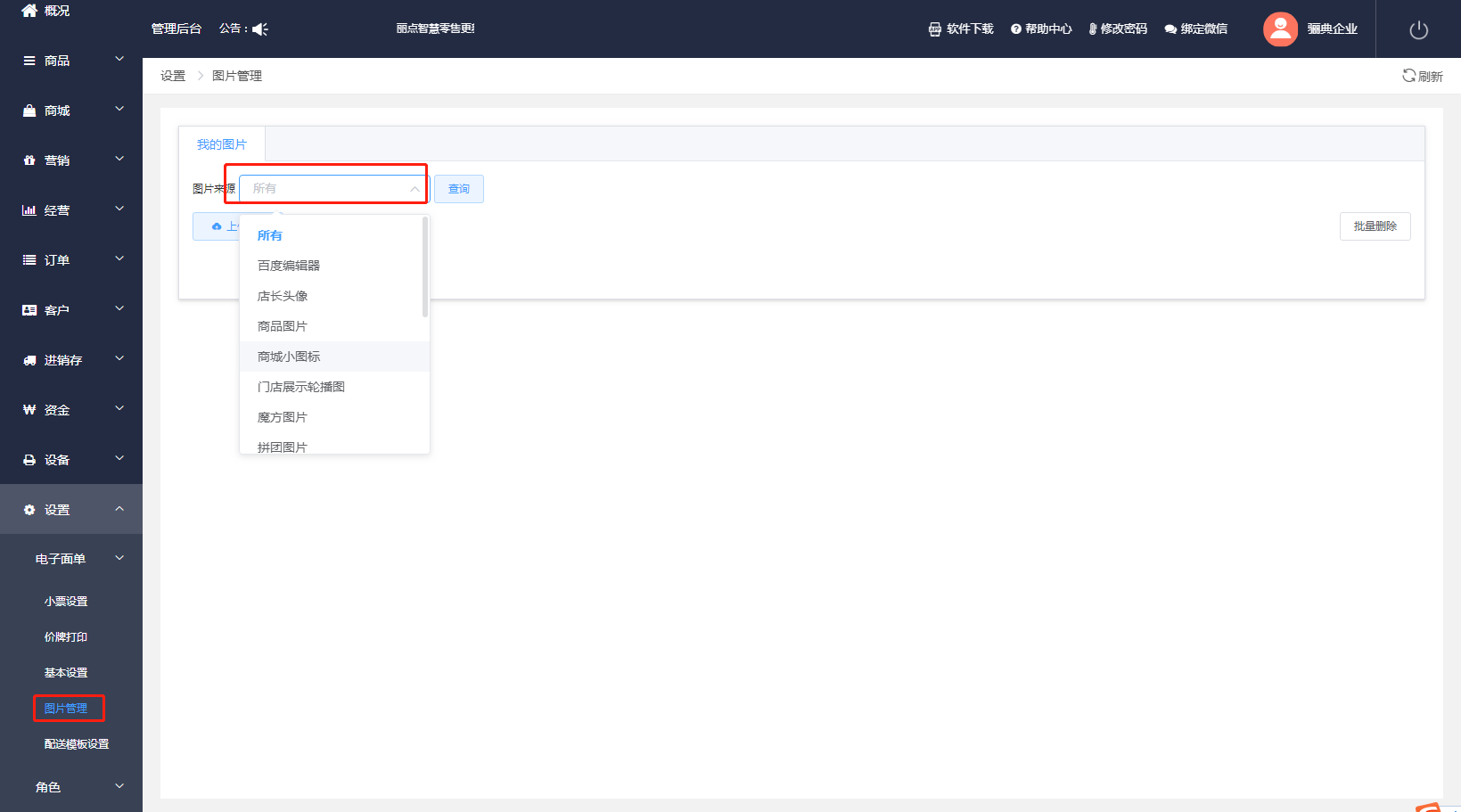The height and width of the screenshot is (812, 1461).
Task: Click the 设备 printer icon
Action: click(x=29, y=460)
